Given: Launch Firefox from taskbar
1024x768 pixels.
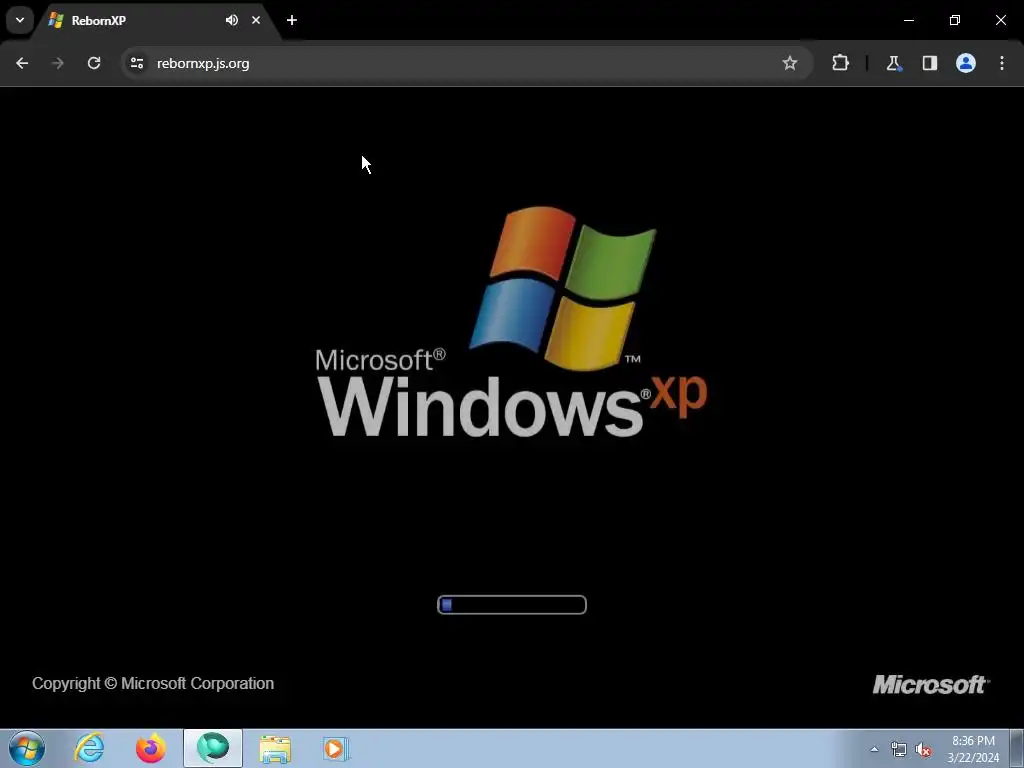Looking at the screenshot, I should [x=151, y=748].
